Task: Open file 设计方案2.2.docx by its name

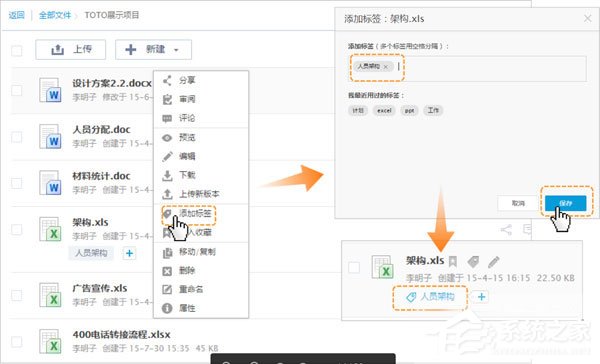Action: click(x=112, y=83)
